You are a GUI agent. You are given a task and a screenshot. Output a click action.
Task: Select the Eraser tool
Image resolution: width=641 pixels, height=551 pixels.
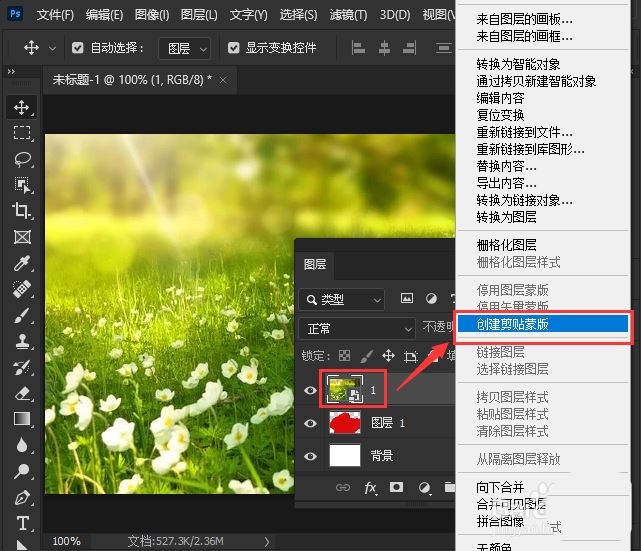[x=22, y=393]
